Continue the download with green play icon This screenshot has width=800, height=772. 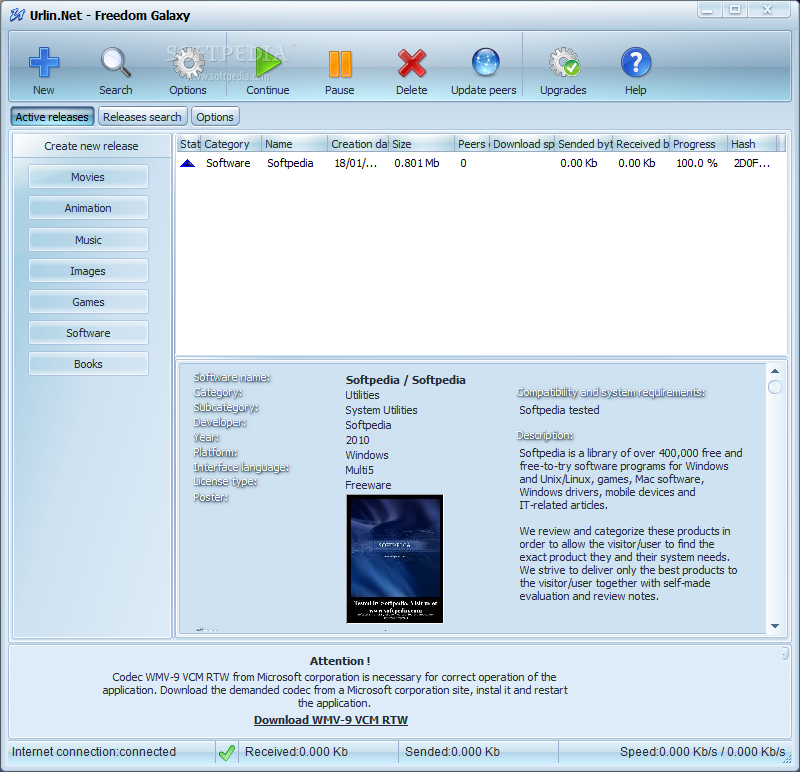[268, 62]
